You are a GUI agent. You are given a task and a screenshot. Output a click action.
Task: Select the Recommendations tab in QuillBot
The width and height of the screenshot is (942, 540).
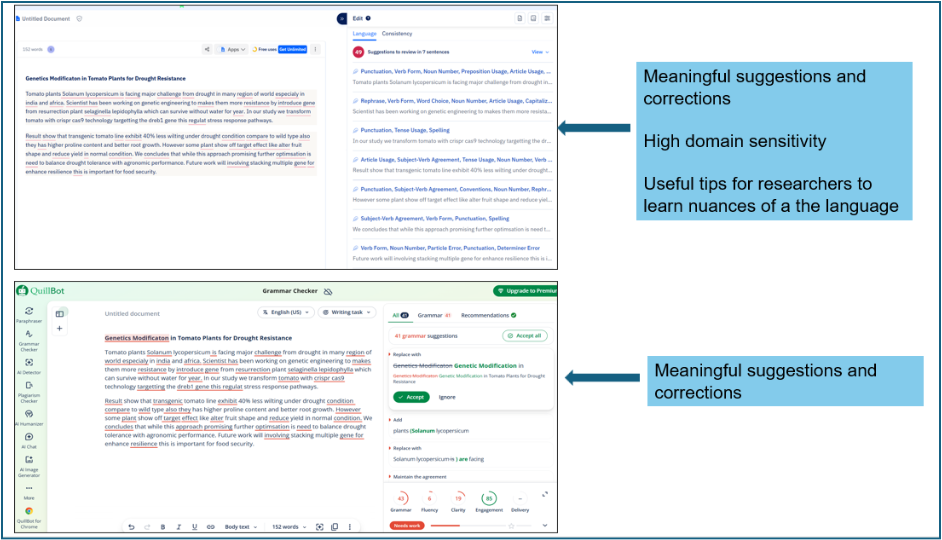484,315
